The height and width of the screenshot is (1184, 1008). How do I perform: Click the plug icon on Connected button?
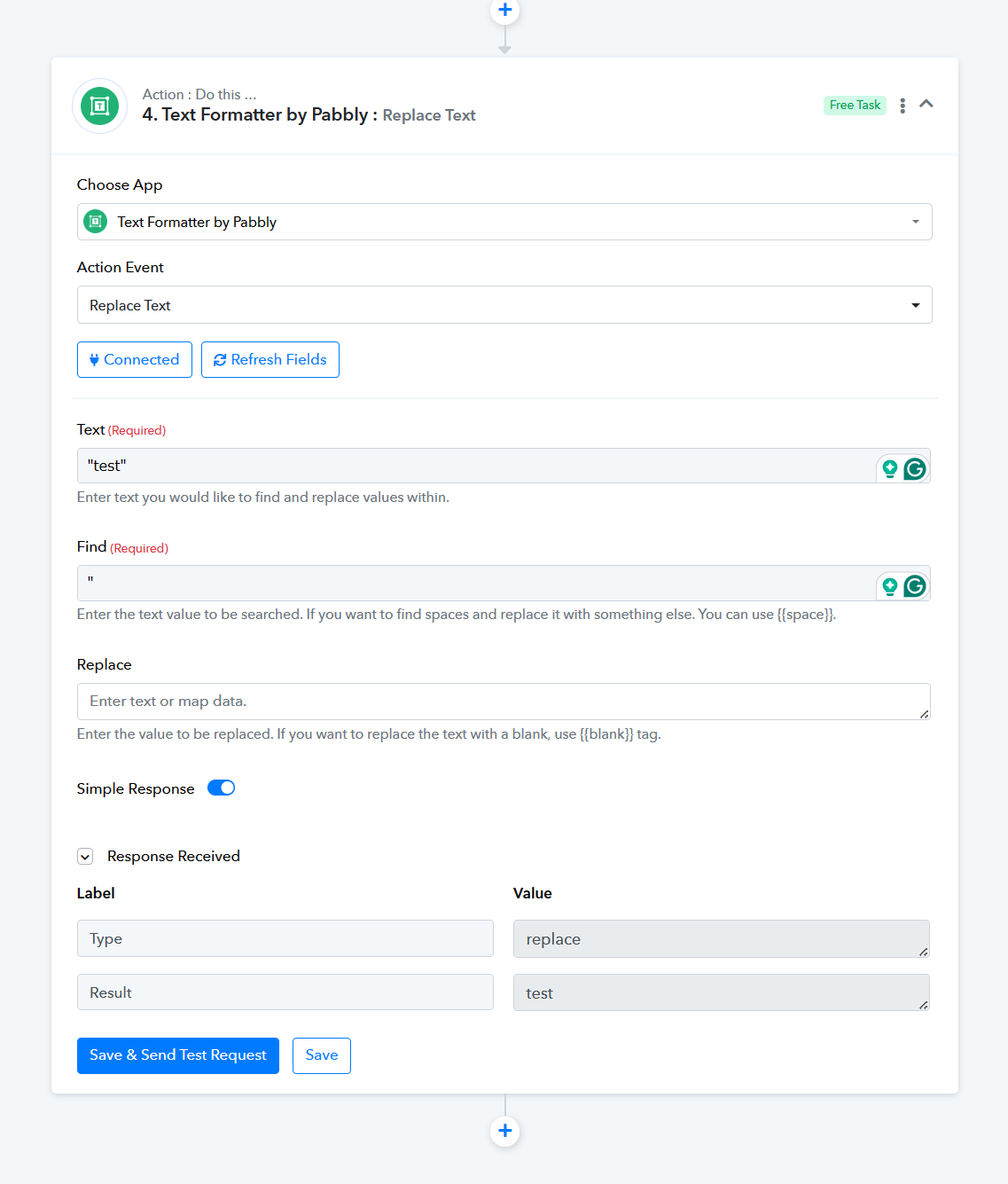[94, 360]
